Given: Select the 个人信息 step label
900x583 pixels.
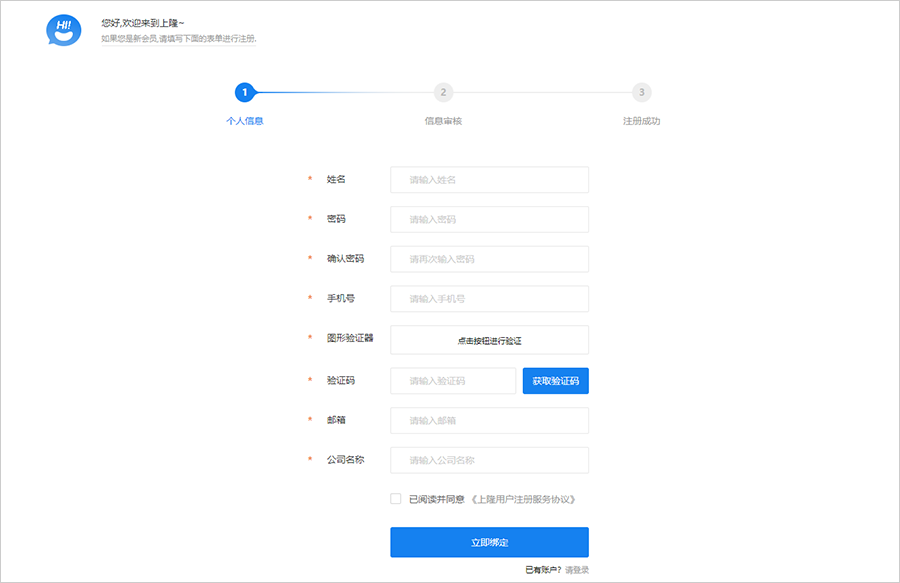Looking at the screenshot, I should coord(245,121).
